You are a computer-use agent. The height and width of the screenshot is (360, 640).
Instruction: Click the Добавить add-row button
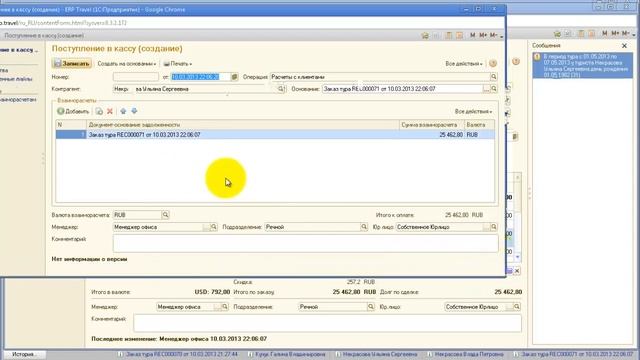pos(73,111)
